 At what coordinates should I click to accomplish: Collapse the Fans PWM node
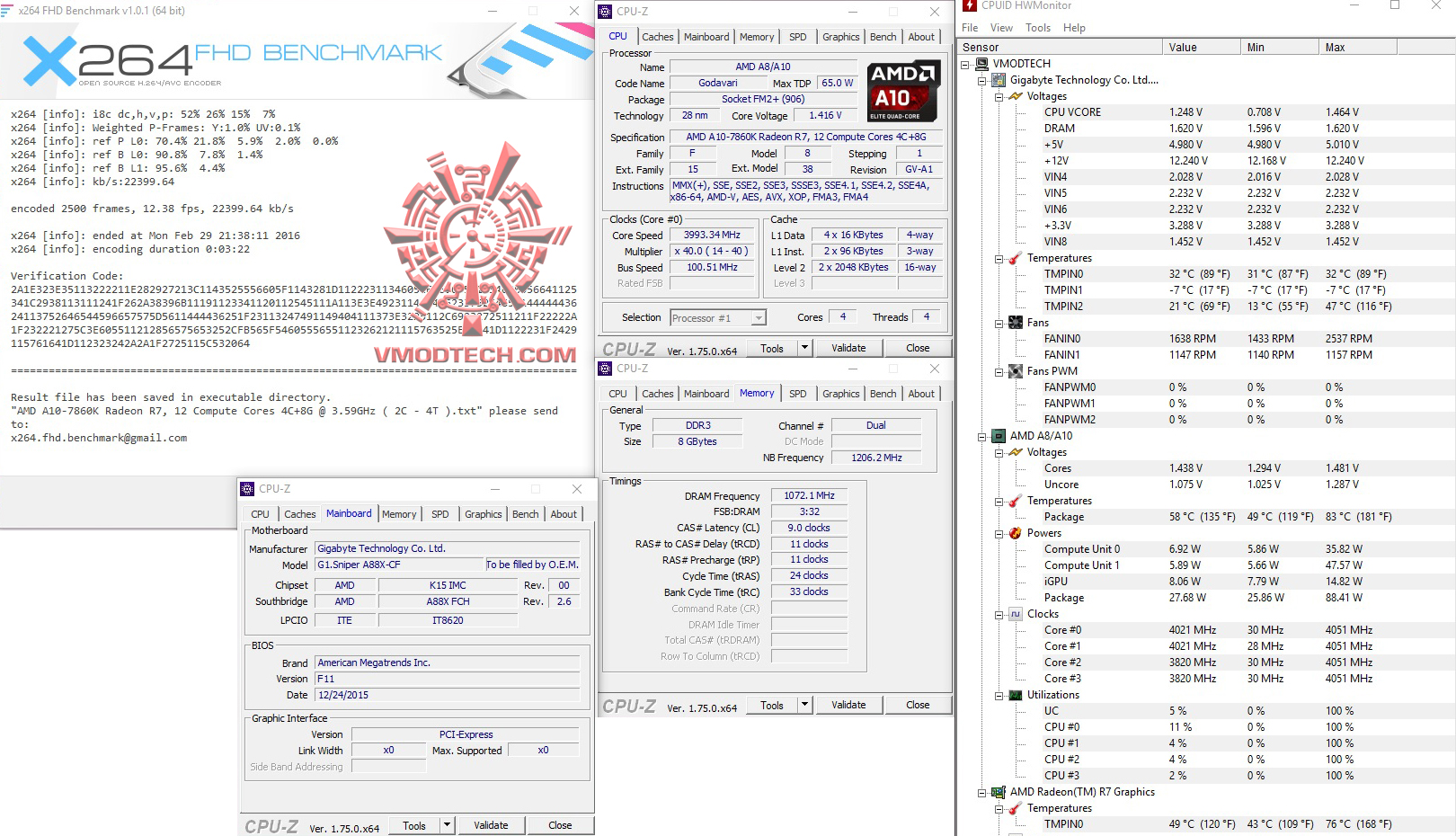(999, 371)
